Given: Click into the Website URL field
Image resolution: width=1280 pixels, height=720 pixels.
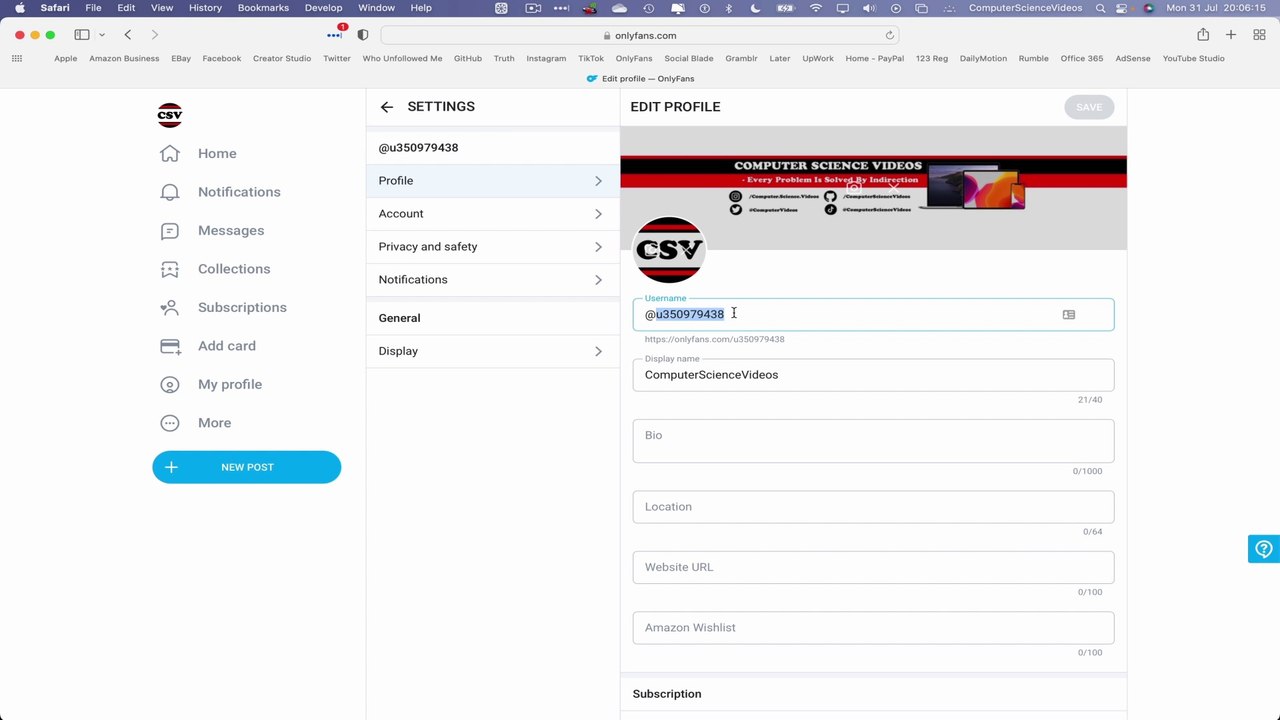Looking at the screenshot, I should [x=873, y=567].
